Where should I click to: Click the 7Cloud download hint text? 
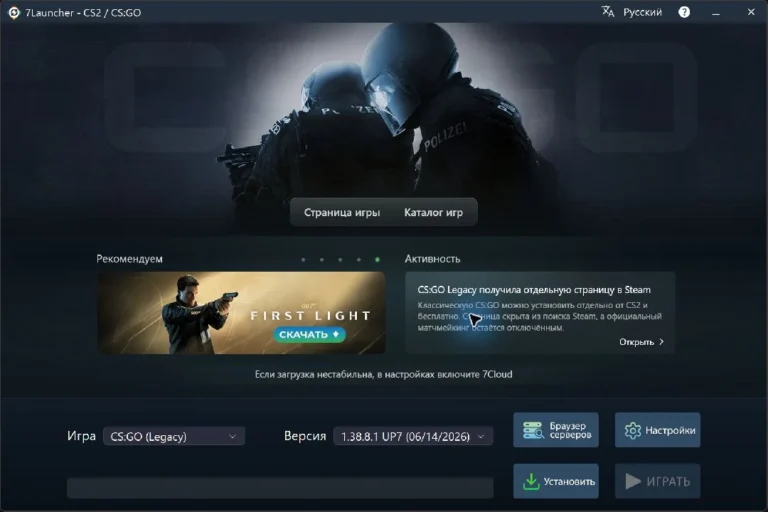click(x=384, y=374)
